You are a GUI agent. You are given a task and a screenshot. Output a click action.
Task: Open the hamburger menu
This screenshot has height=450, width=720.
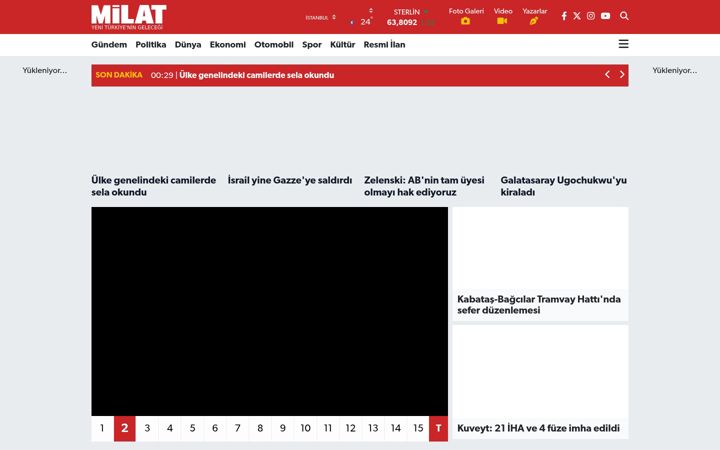[x=623, y=44]
